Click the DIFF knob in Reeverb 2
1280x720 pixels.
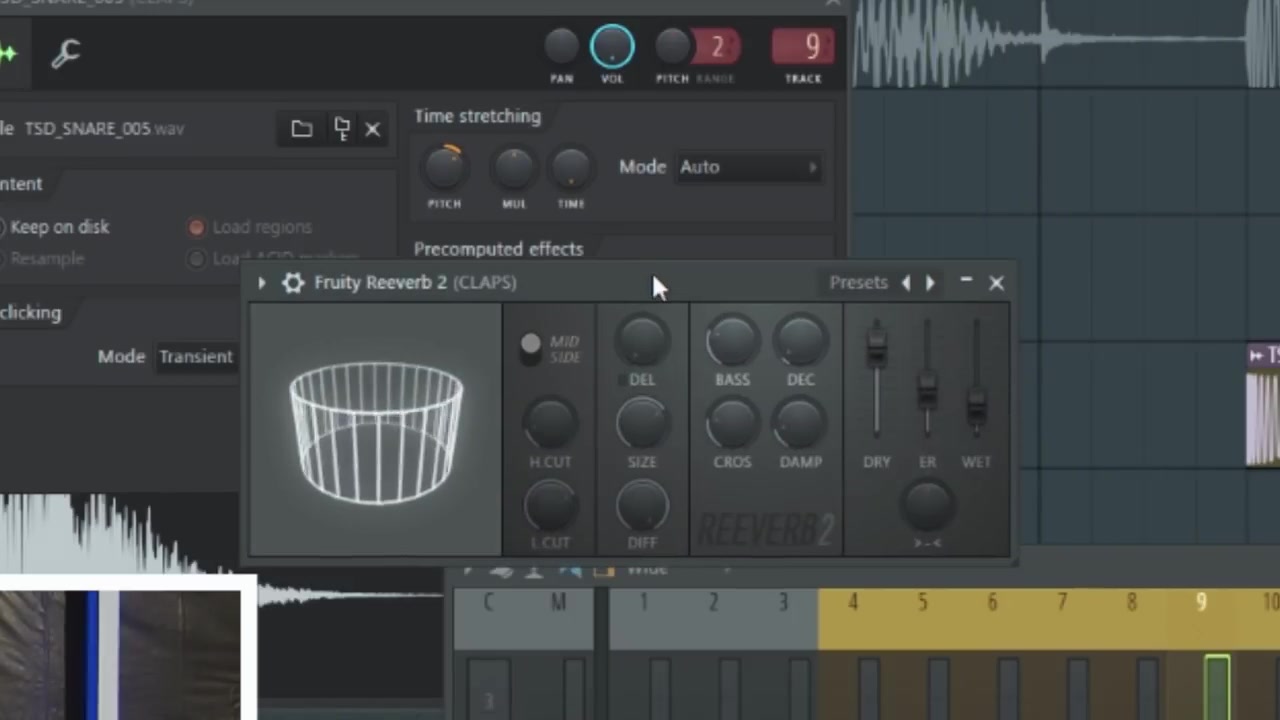point(642,505)
